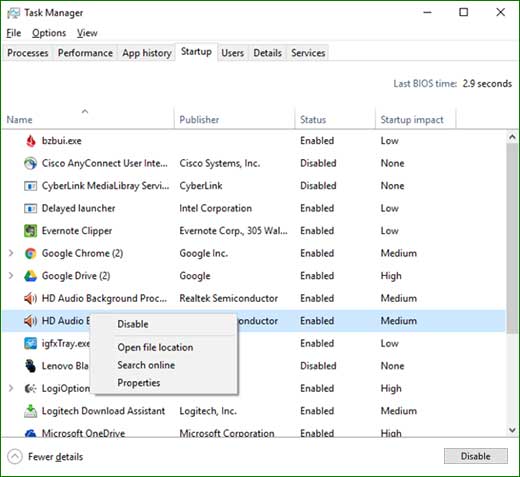Select the Google Drive triangle icon
The width and height of the screenshot is (520, 477).
coord(30,276)
